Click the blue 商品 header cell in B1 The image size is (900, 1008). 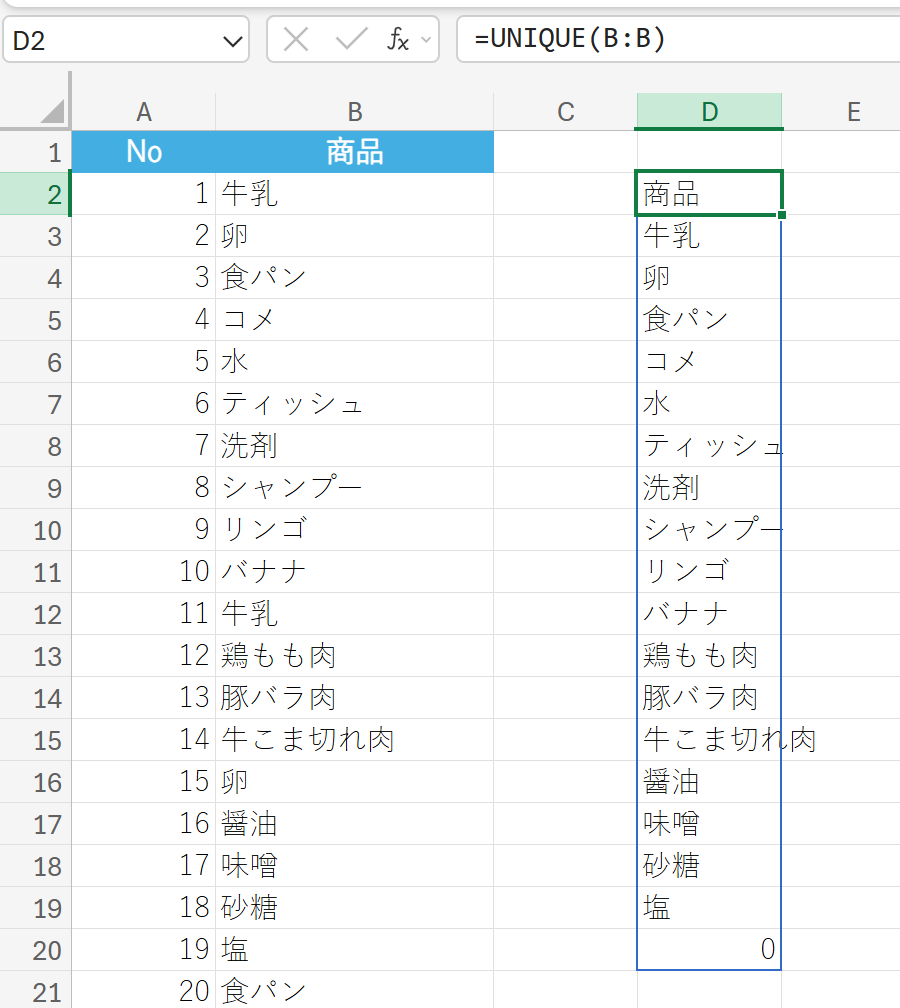tap(355, 152)
